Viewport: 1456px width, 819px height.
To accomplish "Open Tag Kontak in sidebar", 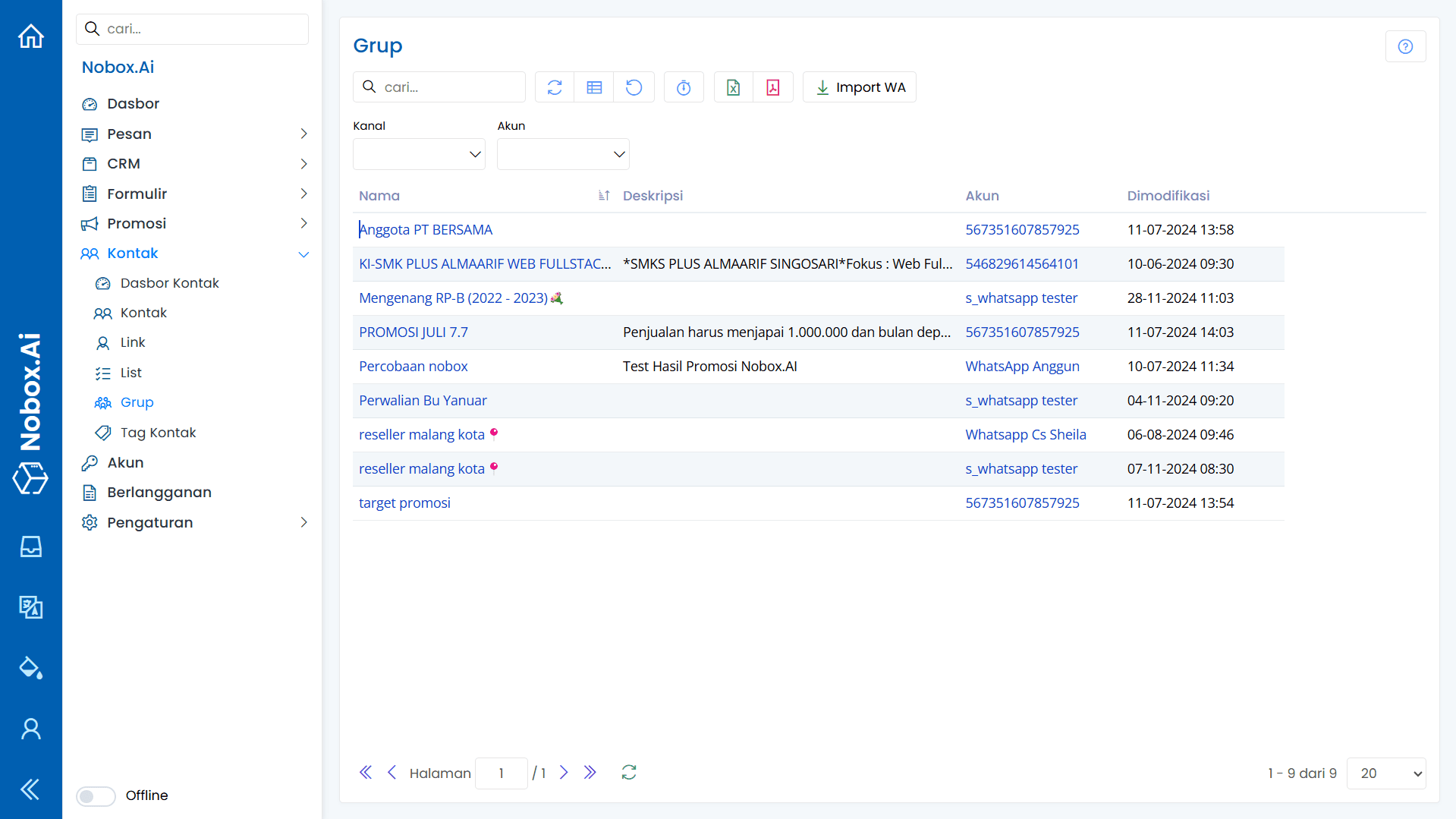I will point(158,433).
